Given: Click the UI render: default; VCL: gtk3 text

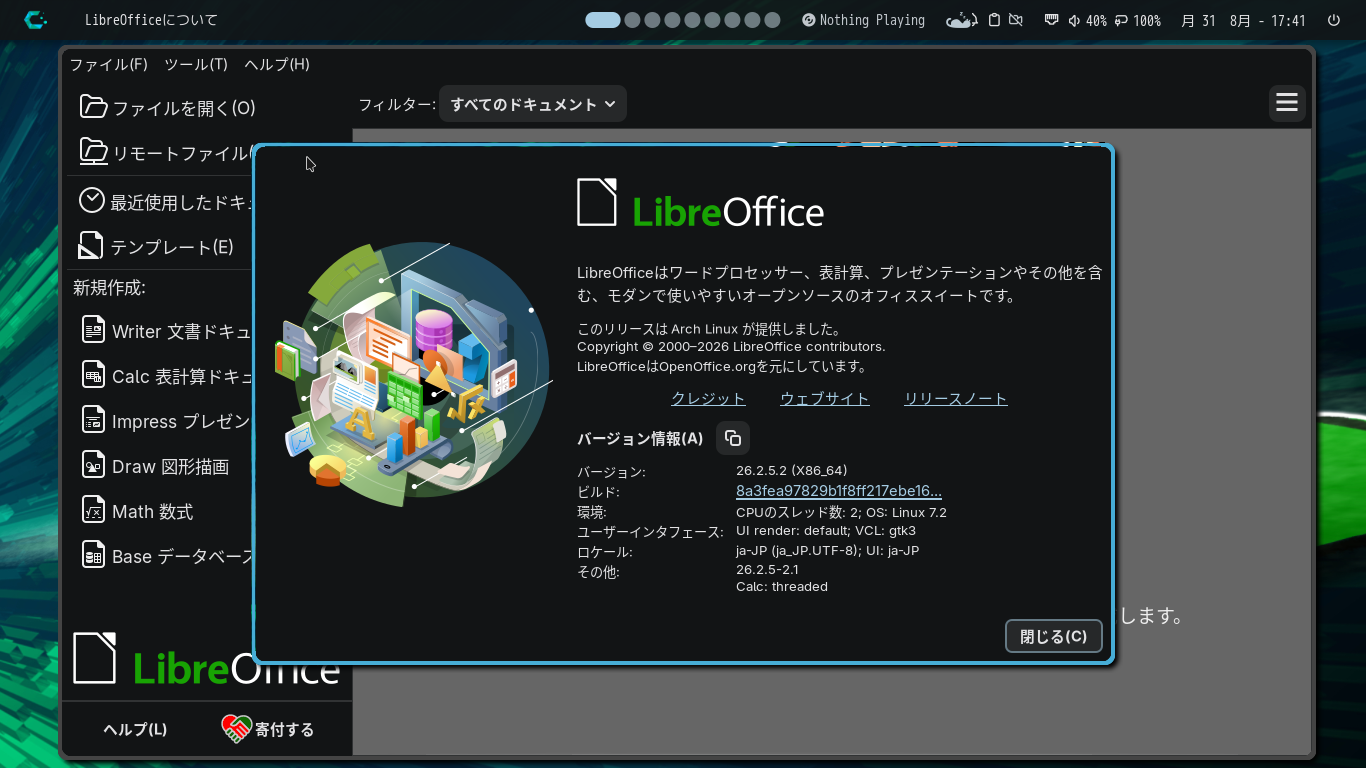Looking at the screenshot, I should point(826,530).
